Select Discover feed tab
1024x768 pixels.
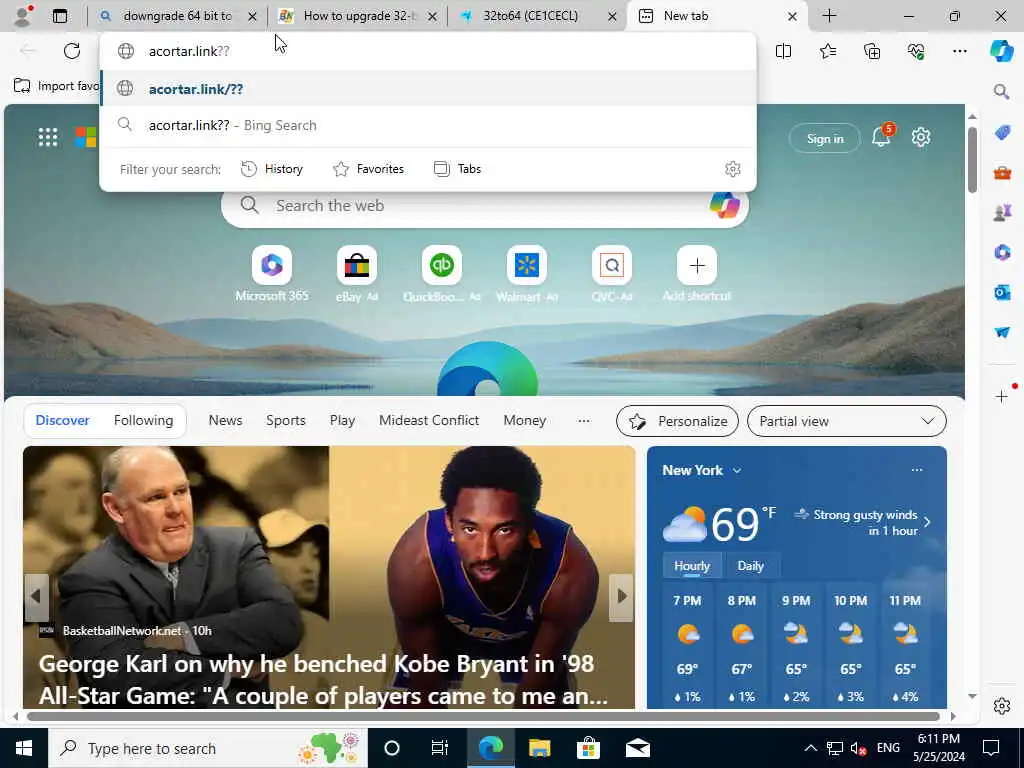[63, 421]
